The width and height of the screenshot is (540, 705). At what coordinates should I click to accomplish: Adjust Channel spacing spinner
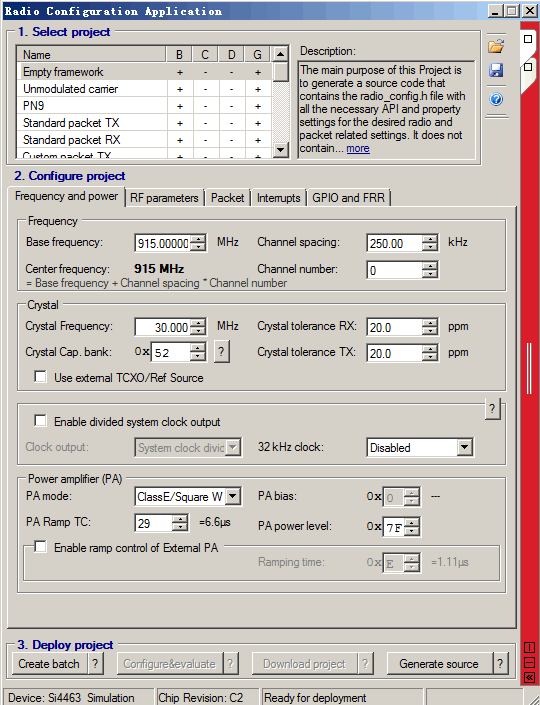click(x=430, y=243)
